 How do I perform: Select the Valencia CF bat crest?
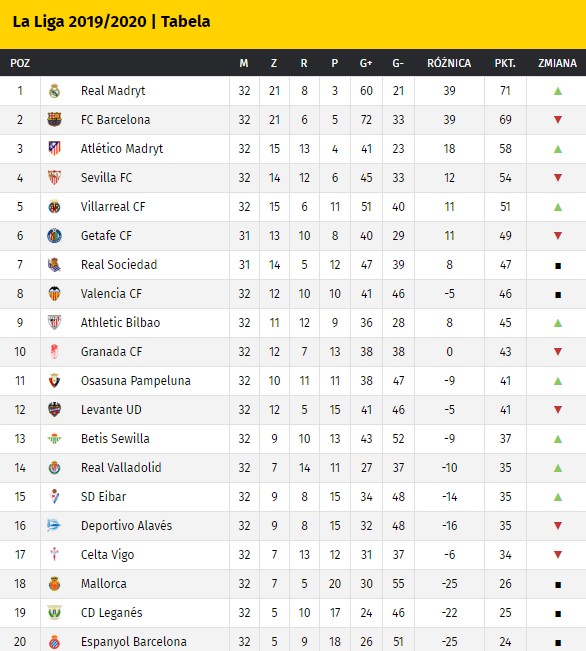[54, 294]
